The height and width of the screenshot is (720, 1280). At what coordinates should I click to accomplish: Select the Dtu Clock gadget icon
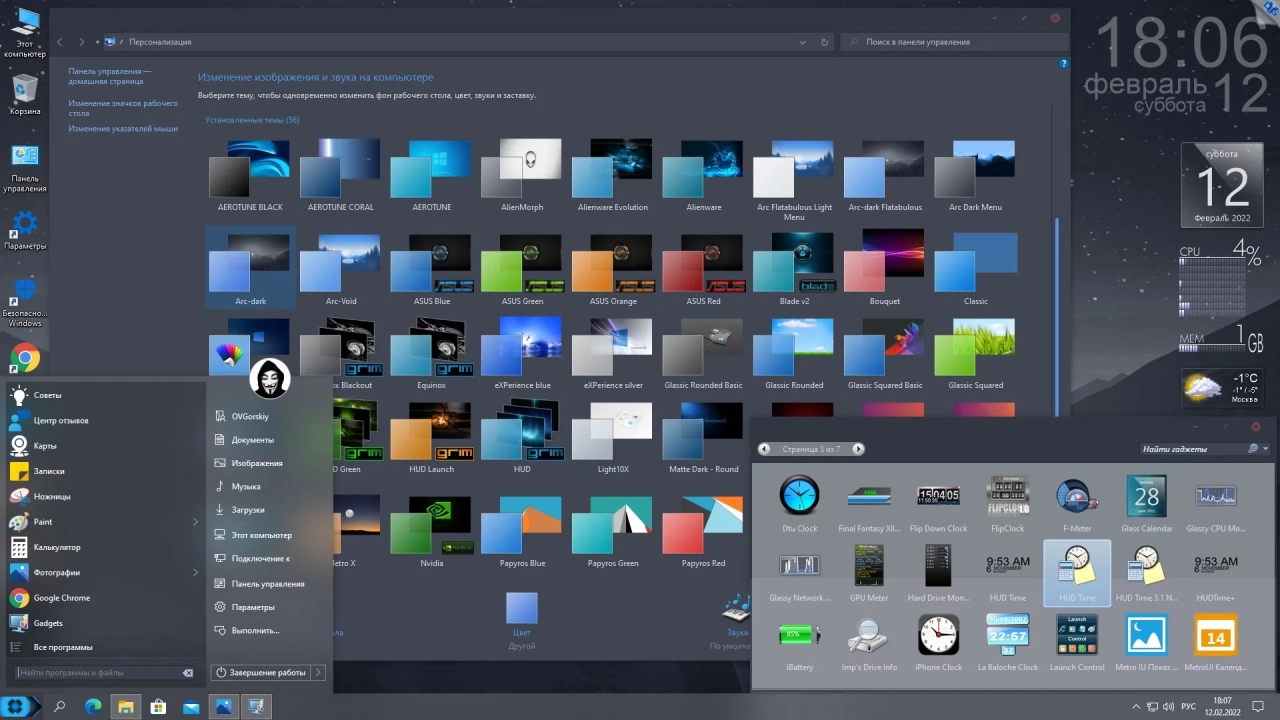pos(799,496)
